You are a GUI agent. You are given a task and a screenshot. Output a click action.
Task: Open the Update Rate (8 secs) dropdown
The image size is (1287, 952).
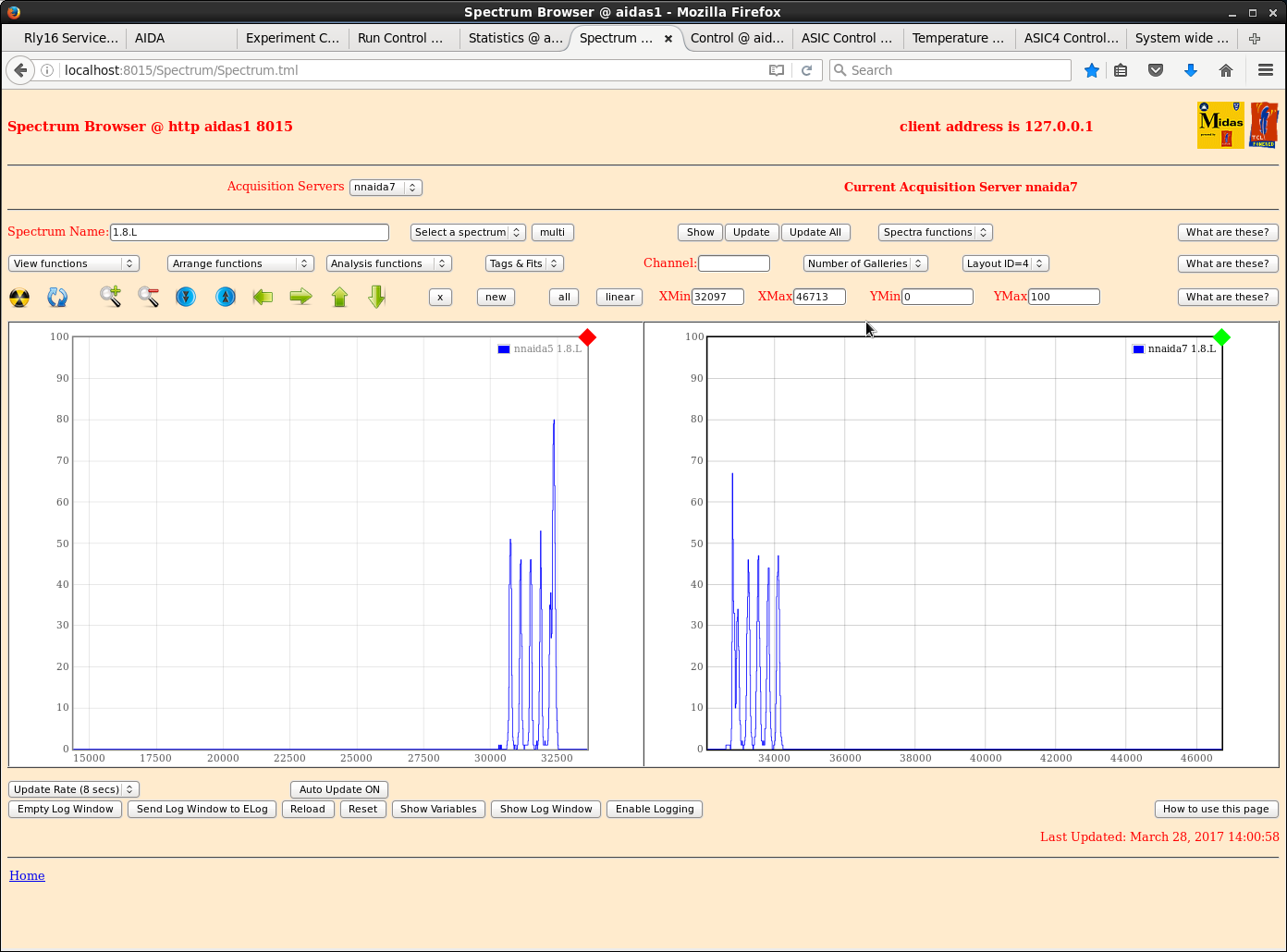(x=74, y=789)
